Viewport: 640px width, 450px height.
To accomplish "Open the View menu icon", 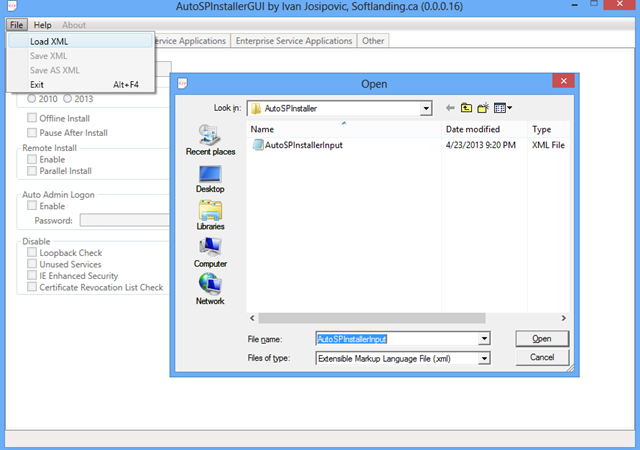I will coord(502,108).
